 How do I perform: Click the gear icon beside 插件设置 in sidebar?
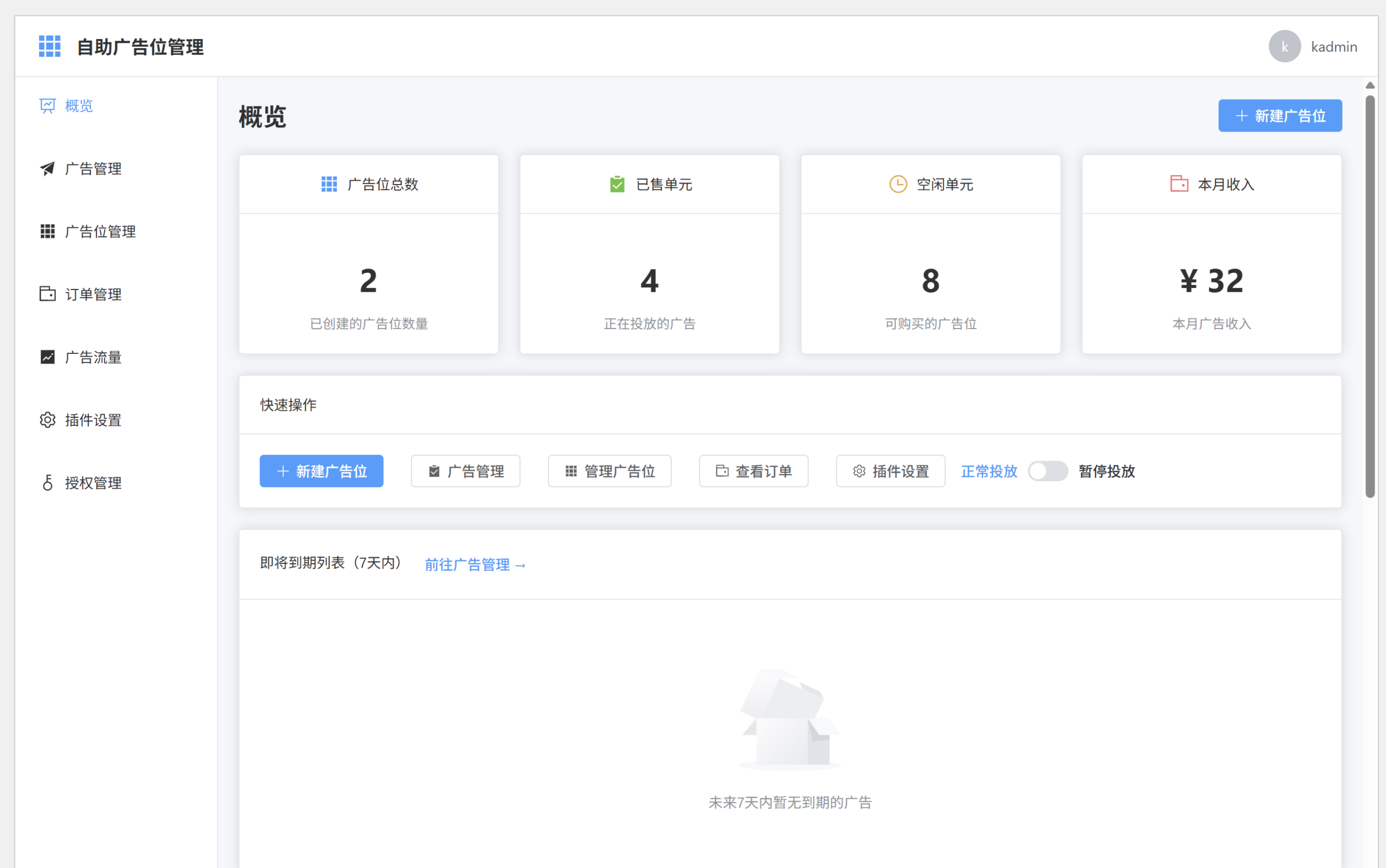(x=47, y=419)
